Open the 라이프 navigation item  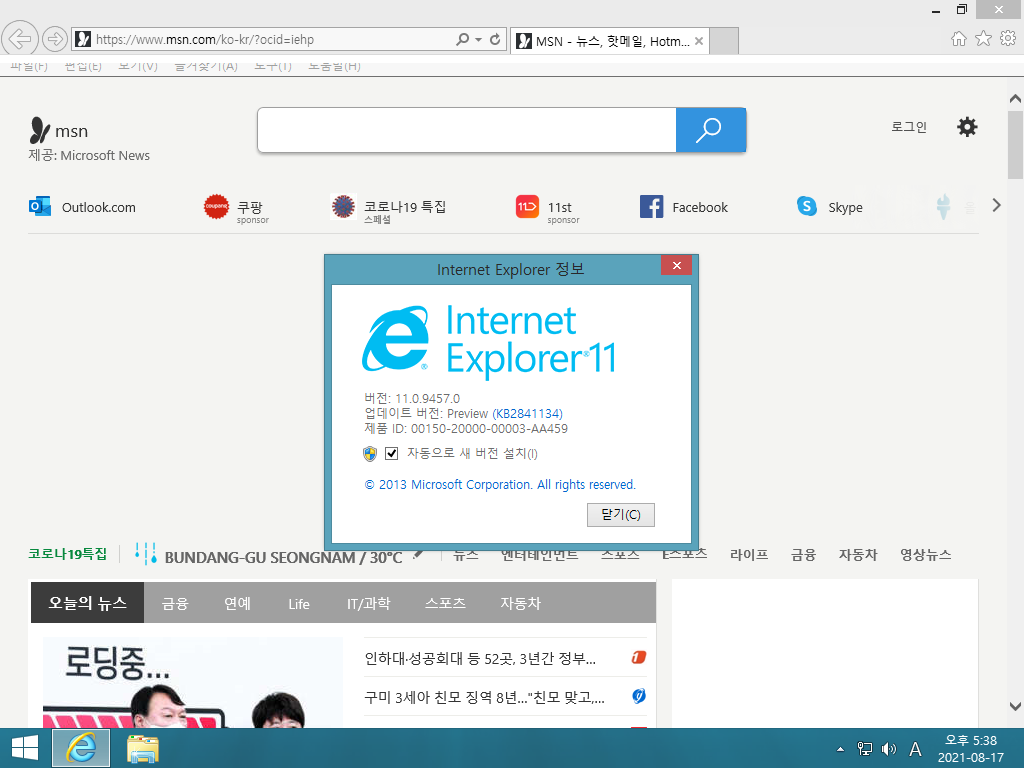[x=749, y=554]
